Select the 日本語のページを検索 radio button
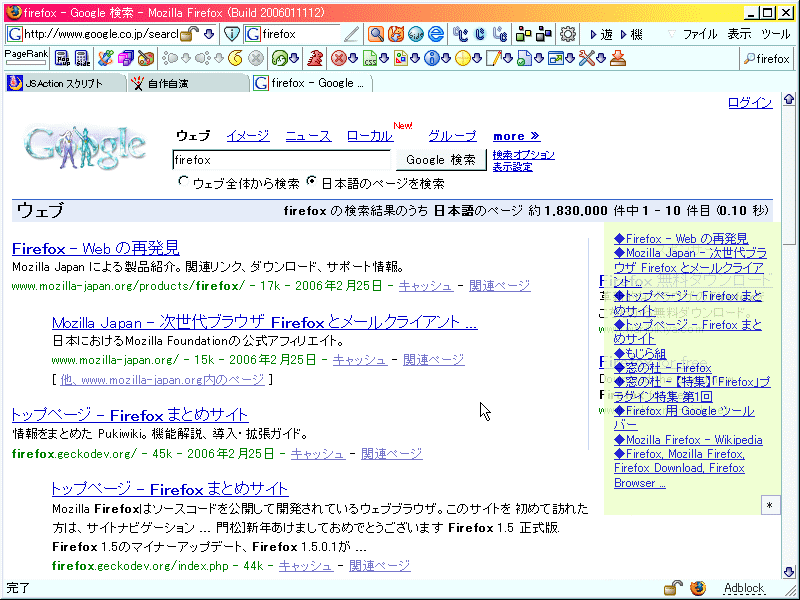 [x=311, y=181]
